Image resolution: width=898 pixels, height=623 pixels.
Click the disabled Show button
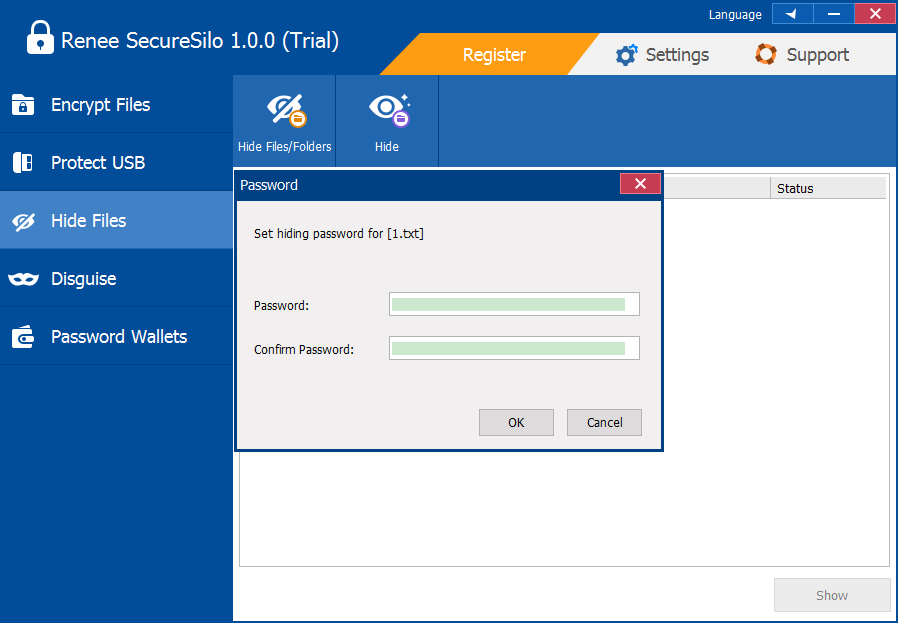pyautogui.click(x=832, y=596)
